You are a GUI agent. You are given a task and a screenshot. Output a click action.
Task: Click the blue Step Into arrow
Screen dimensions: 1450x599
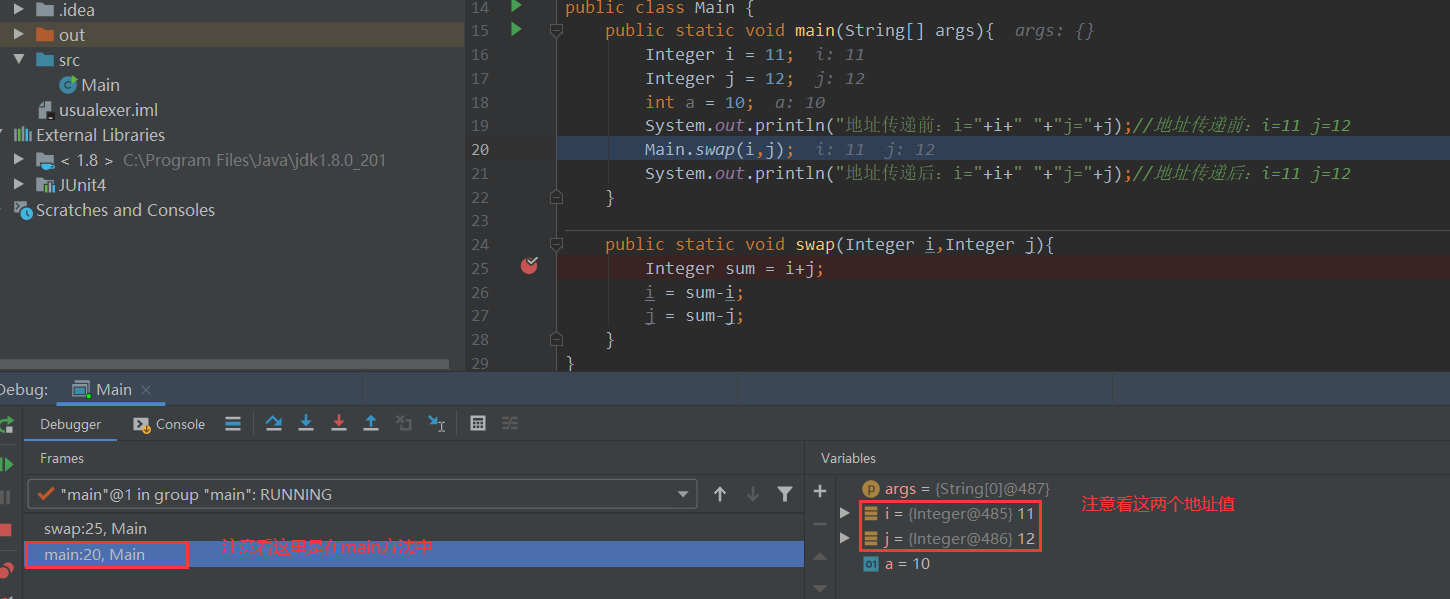[306, 424]
